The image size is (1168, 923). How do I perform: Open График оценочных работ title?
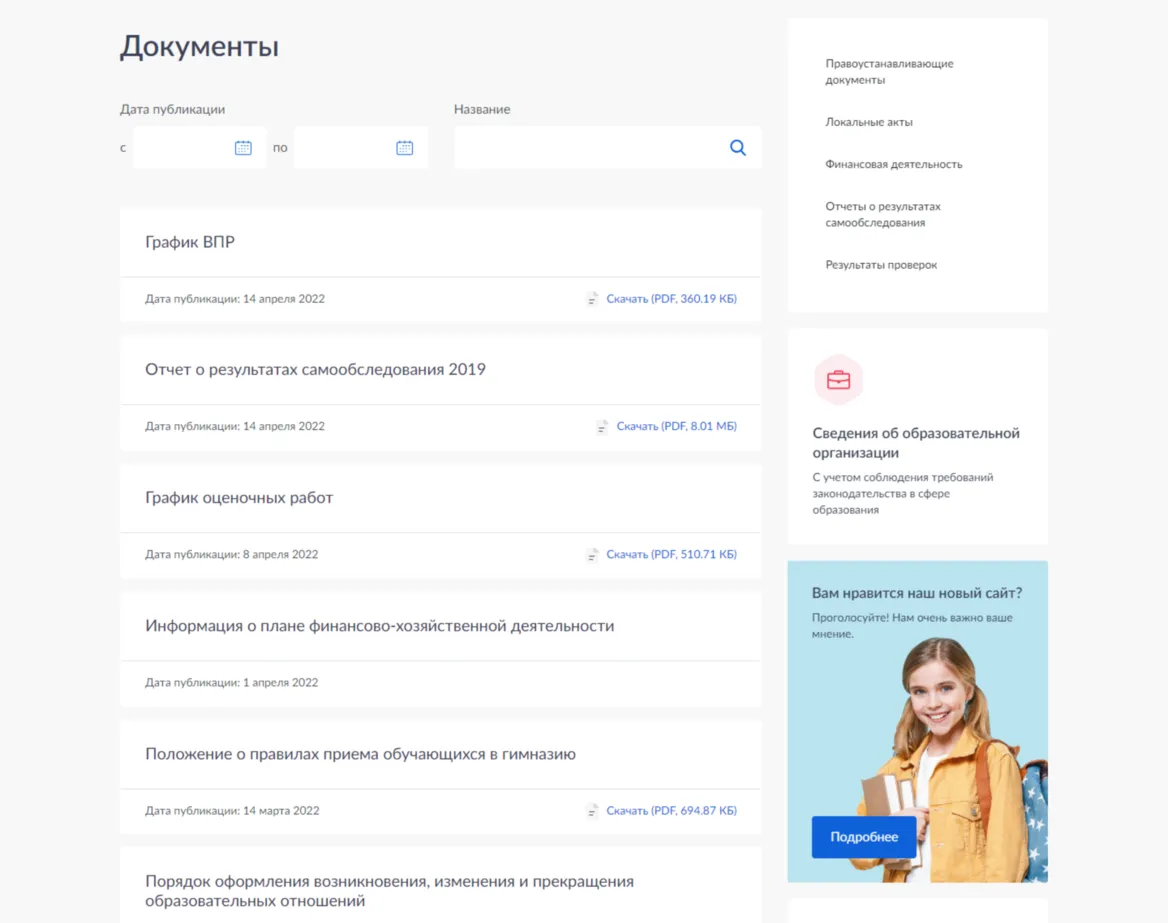click(x=239, y=498)
